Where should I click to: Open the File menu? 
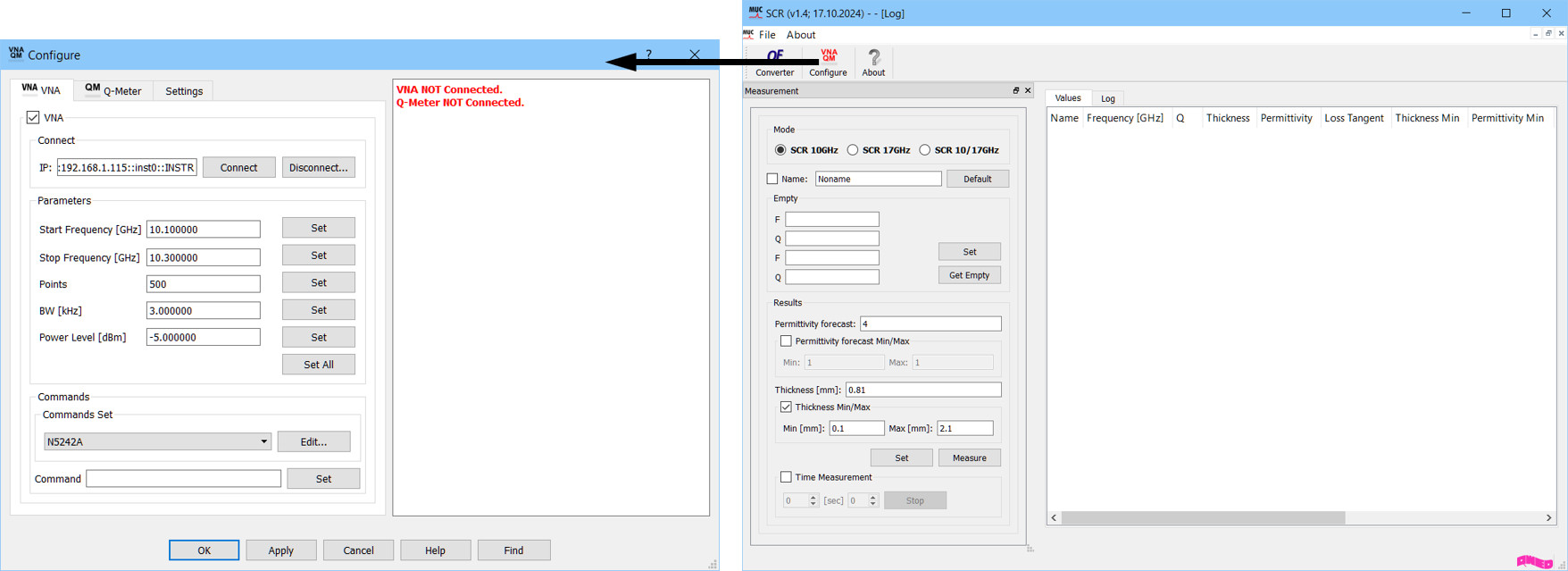[767, 35]
